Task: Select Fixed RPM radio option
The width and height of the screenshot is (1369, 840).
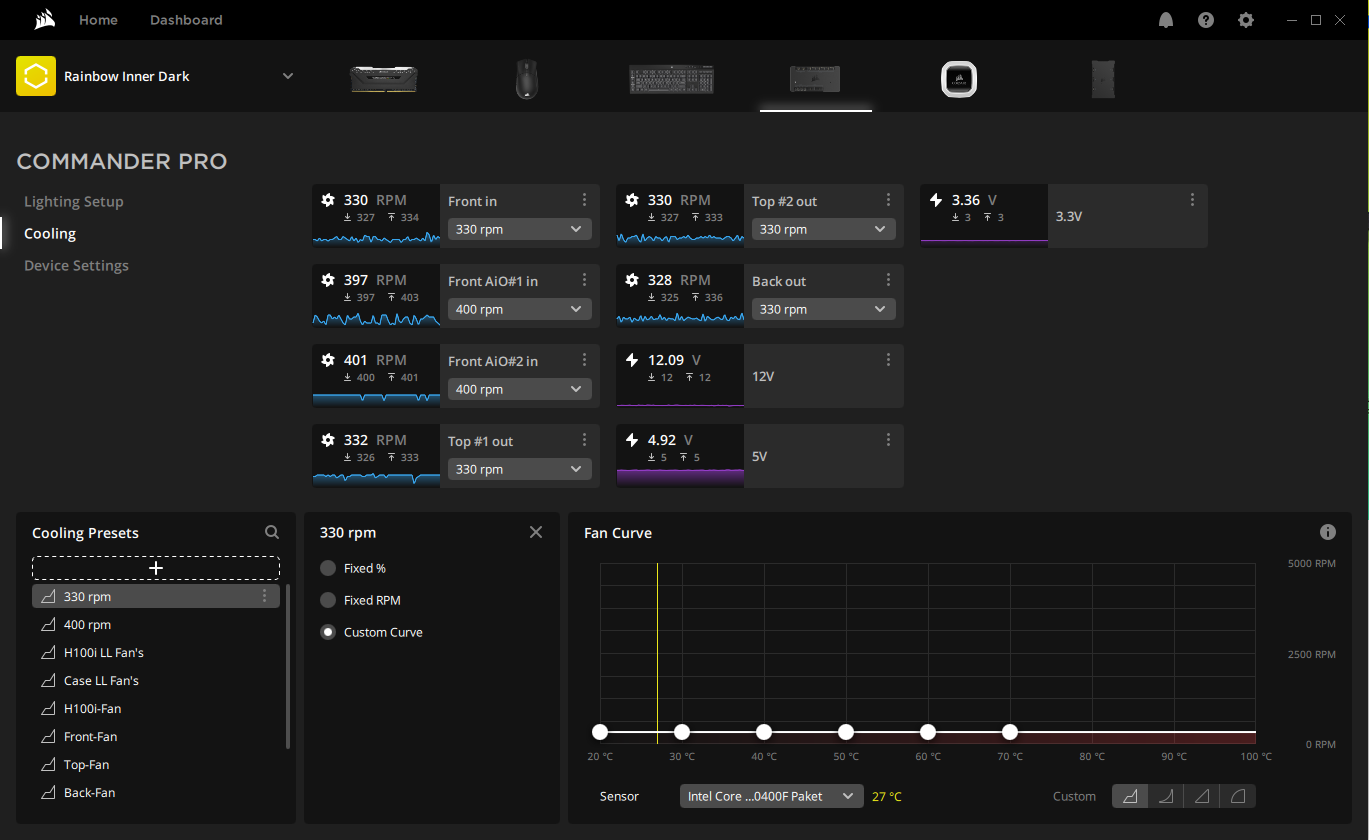Action: coord(328,600)
